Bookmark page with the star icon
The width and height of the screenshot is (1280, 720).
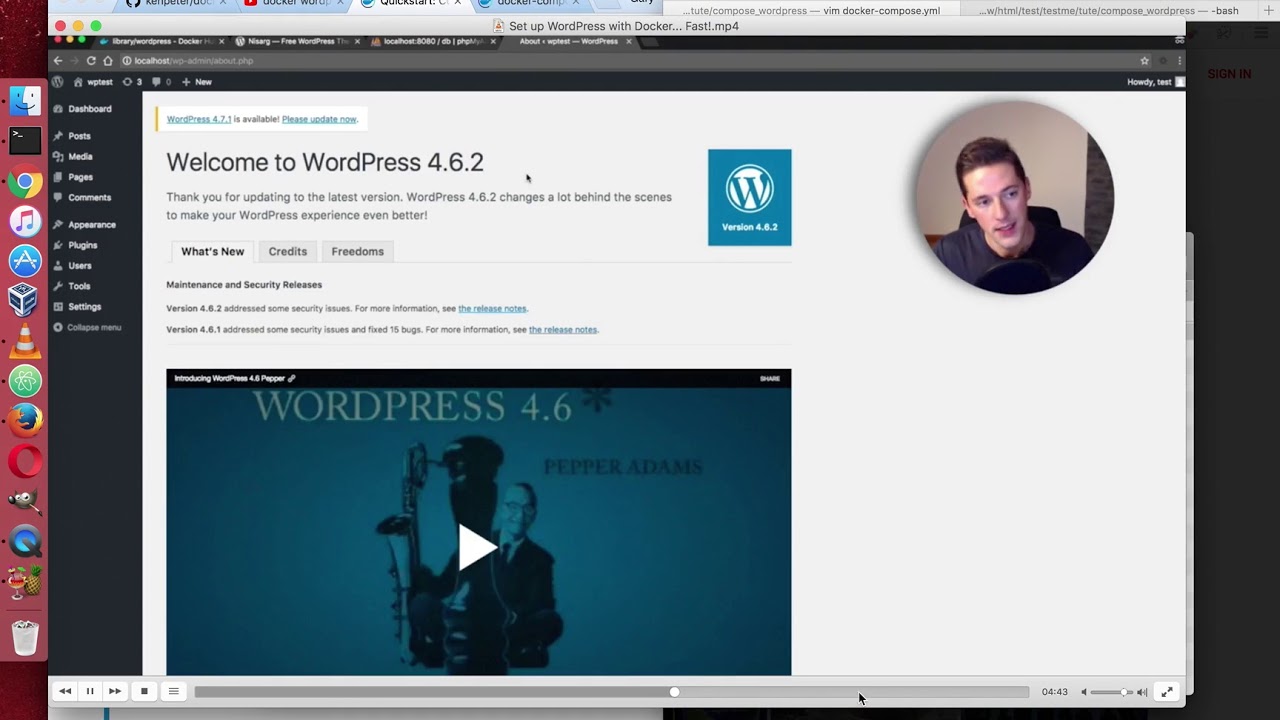[x=1145, y=61]
